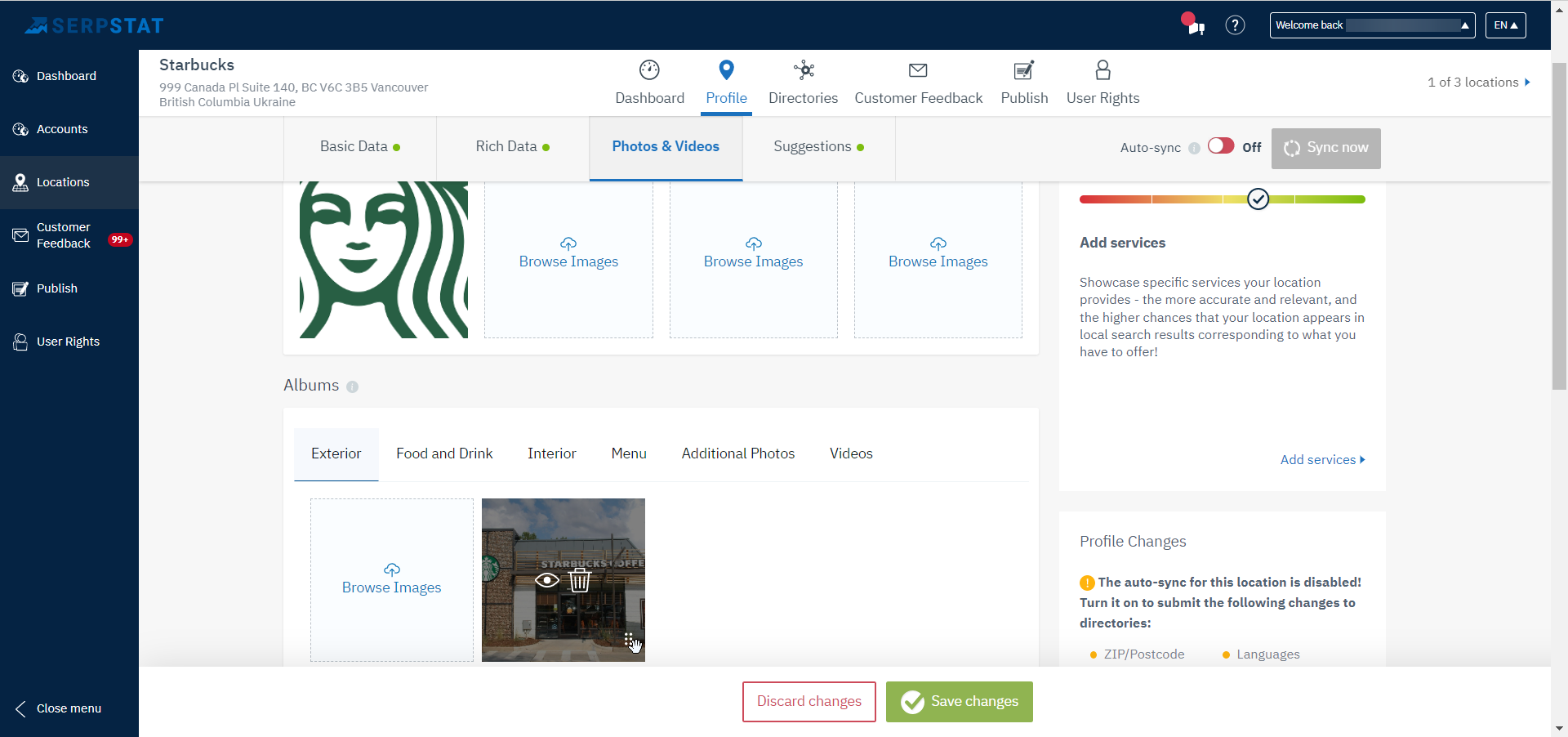Open the Publish top tab
The width and height of the screenshot is (1568, 737).
point(1024,83)
